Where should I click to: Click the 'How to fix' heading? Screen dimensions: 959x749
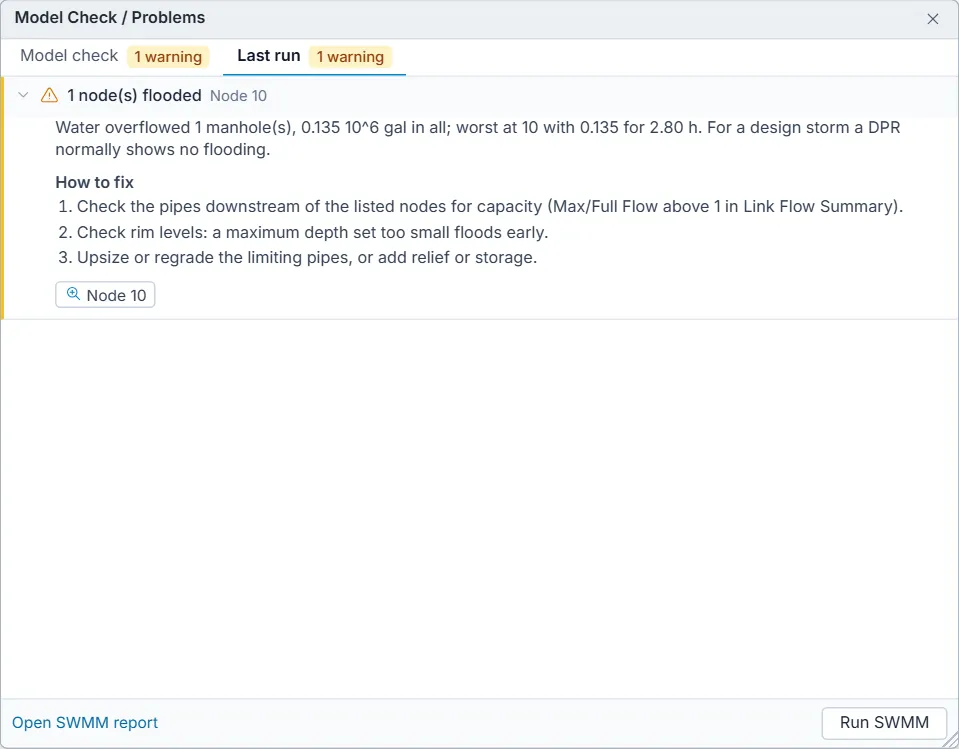click(x=95, y=182)
